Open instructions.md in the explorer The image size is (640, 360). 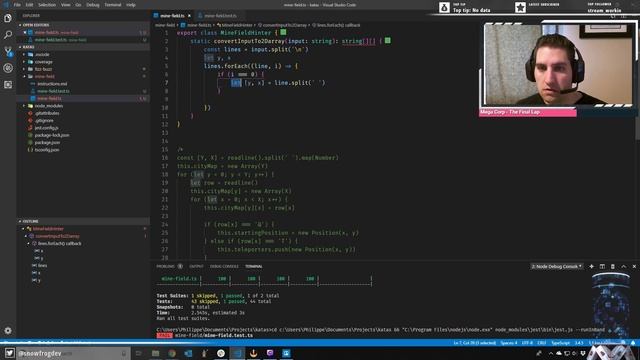coord(52,84)
